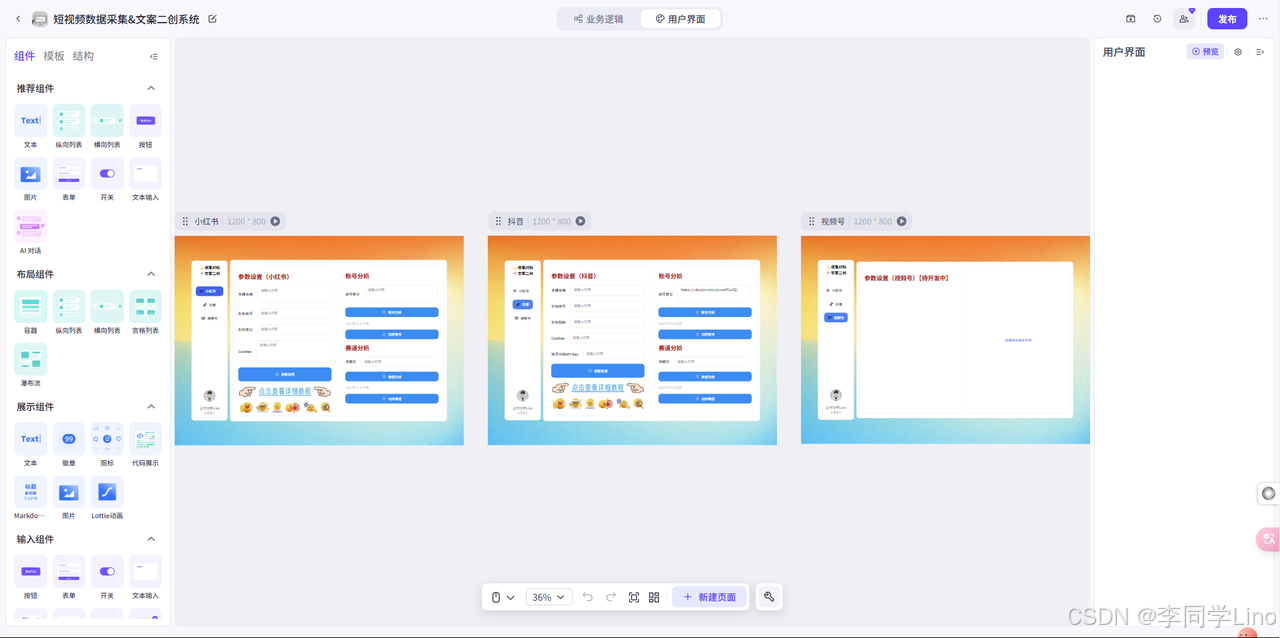This screenshot has width=1280, height=638.
Task: Grab the 小红书 page drag handle
Action: coord(185,221)
